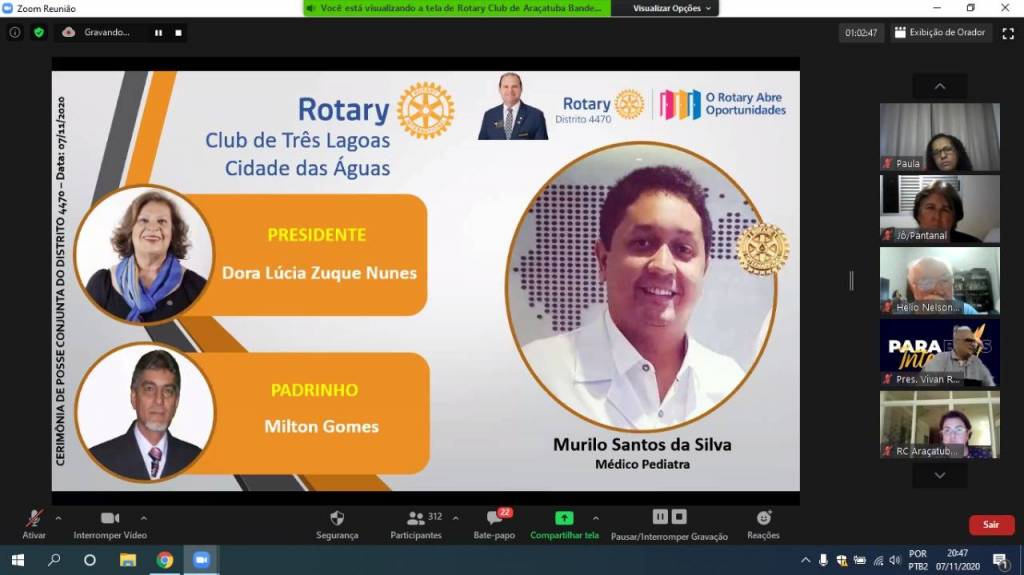Click the meeting information icon

click(x=15, y=32)
